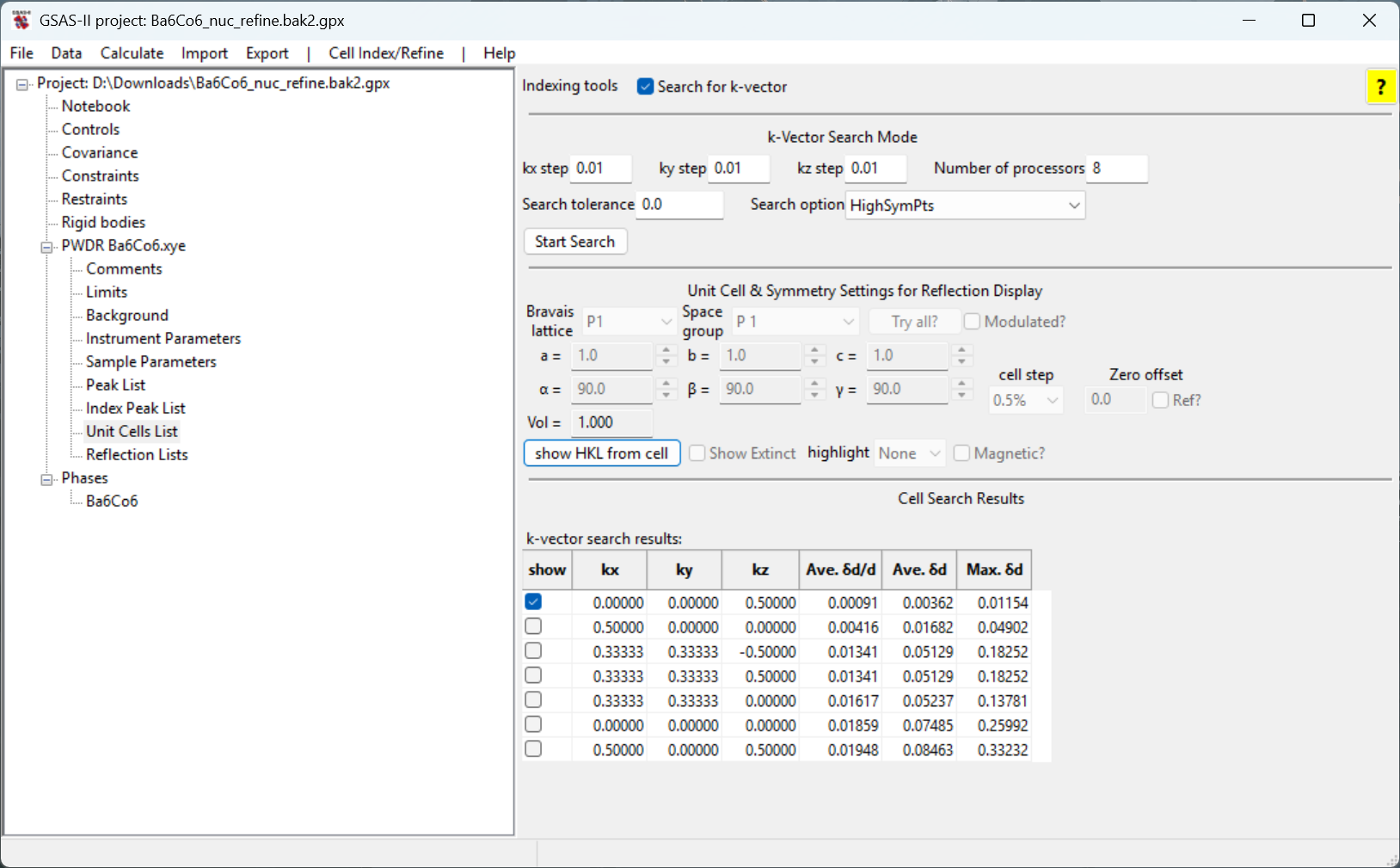The image size is (1400, 868).
Task: Click the Number of processors field
Action: 1117,169
